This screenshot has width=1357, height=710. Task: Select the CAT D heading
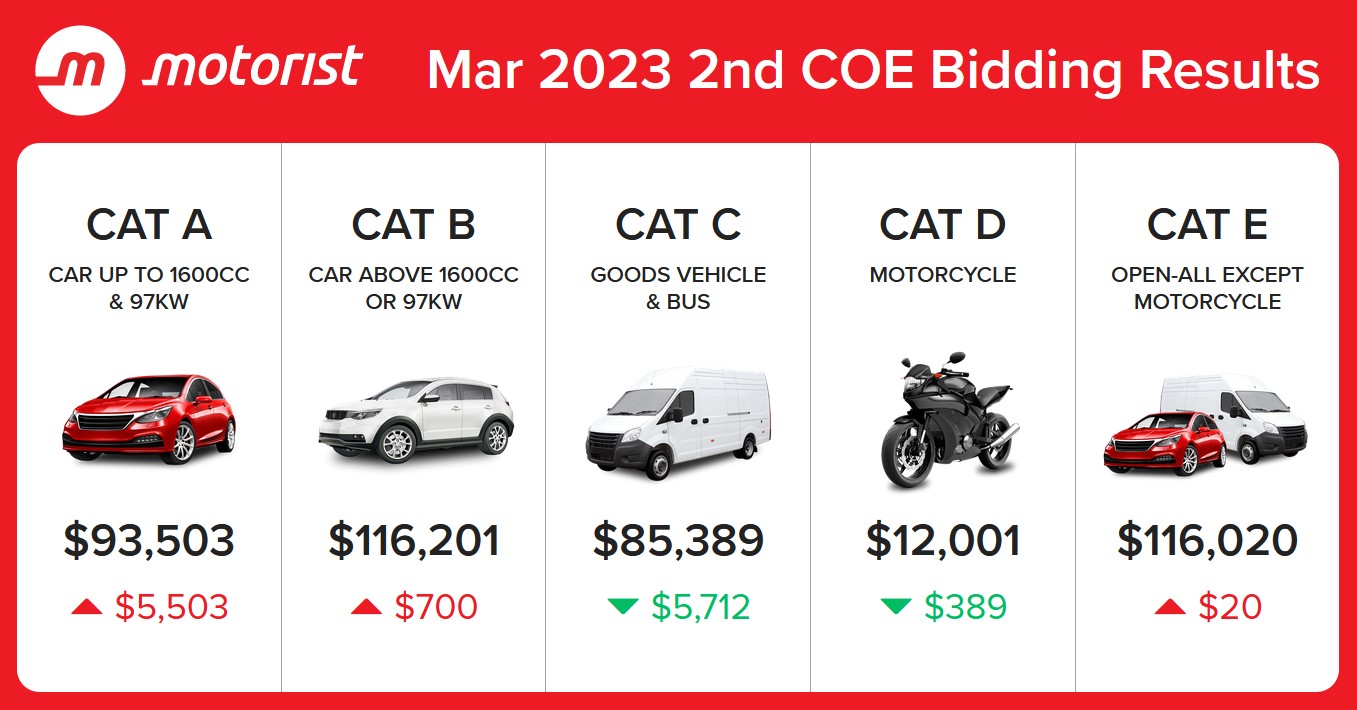coord(943,225)
